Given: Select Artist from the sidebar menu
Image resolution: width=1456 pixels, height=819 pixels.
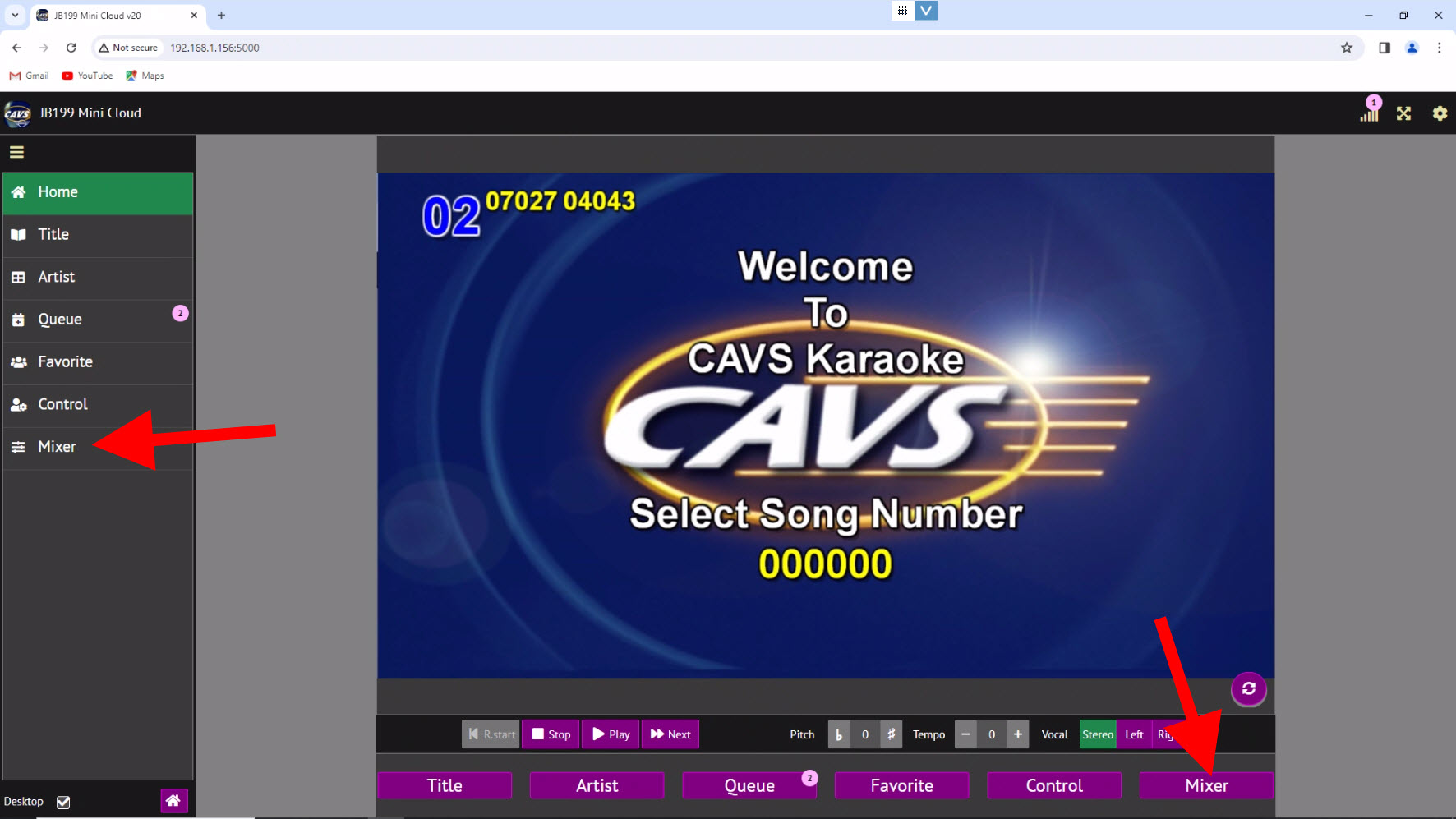Looking at the screenshot, I should 58,277.
